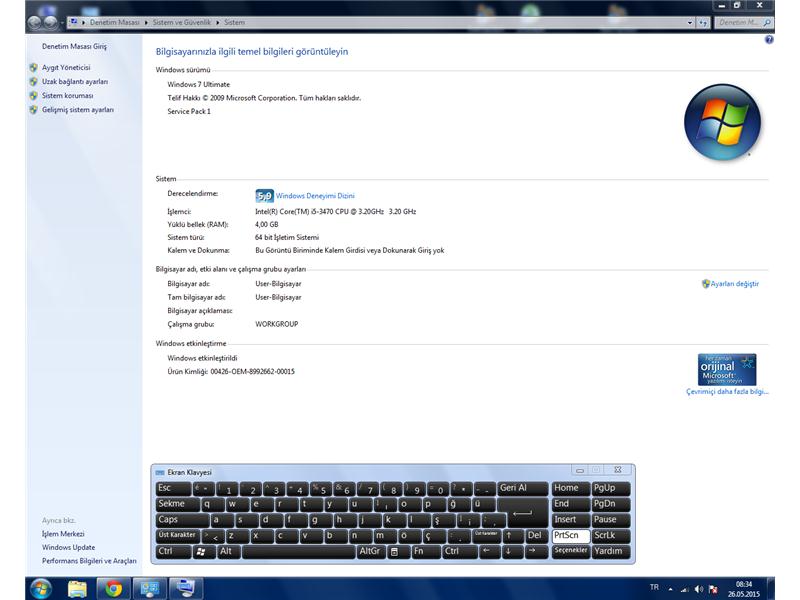The width and height of the screenshot is (800, 600).
Task: Go back with the Back arrow button
Action: coord(35,22)
